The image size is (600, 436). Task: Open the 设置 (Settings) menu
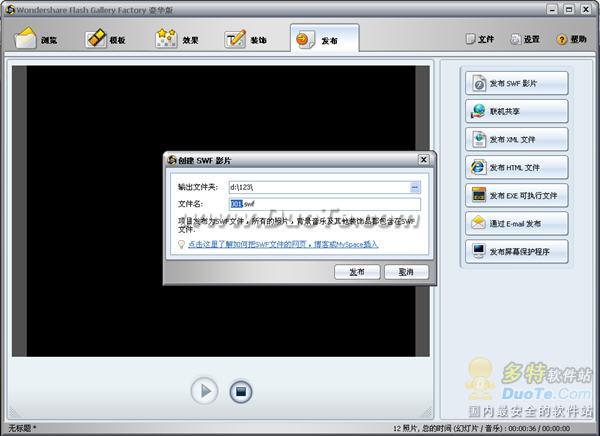525,39
